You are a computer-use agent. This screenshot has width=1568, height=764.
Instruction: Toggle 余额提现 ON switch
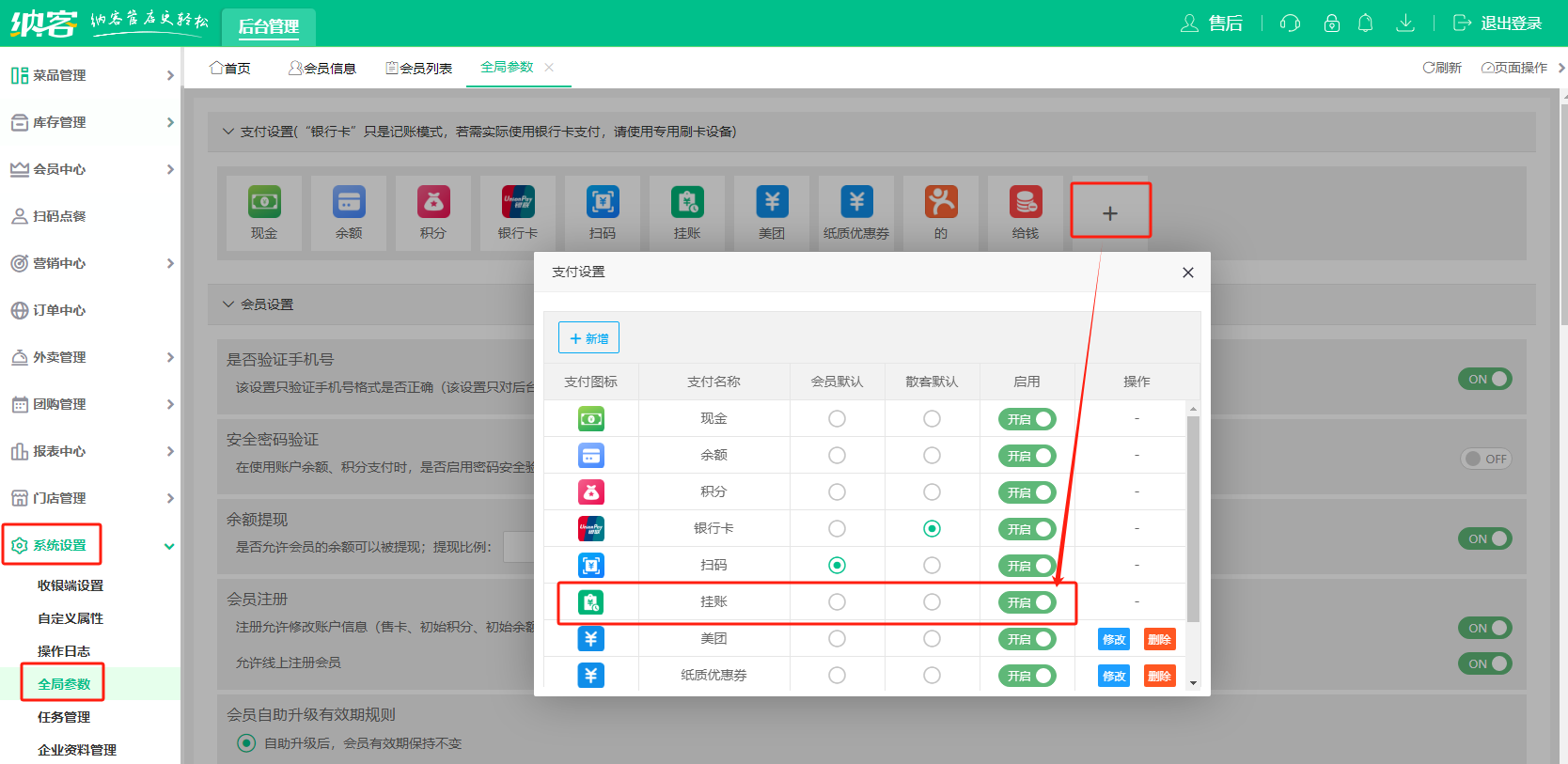(x=1485, y=538)
